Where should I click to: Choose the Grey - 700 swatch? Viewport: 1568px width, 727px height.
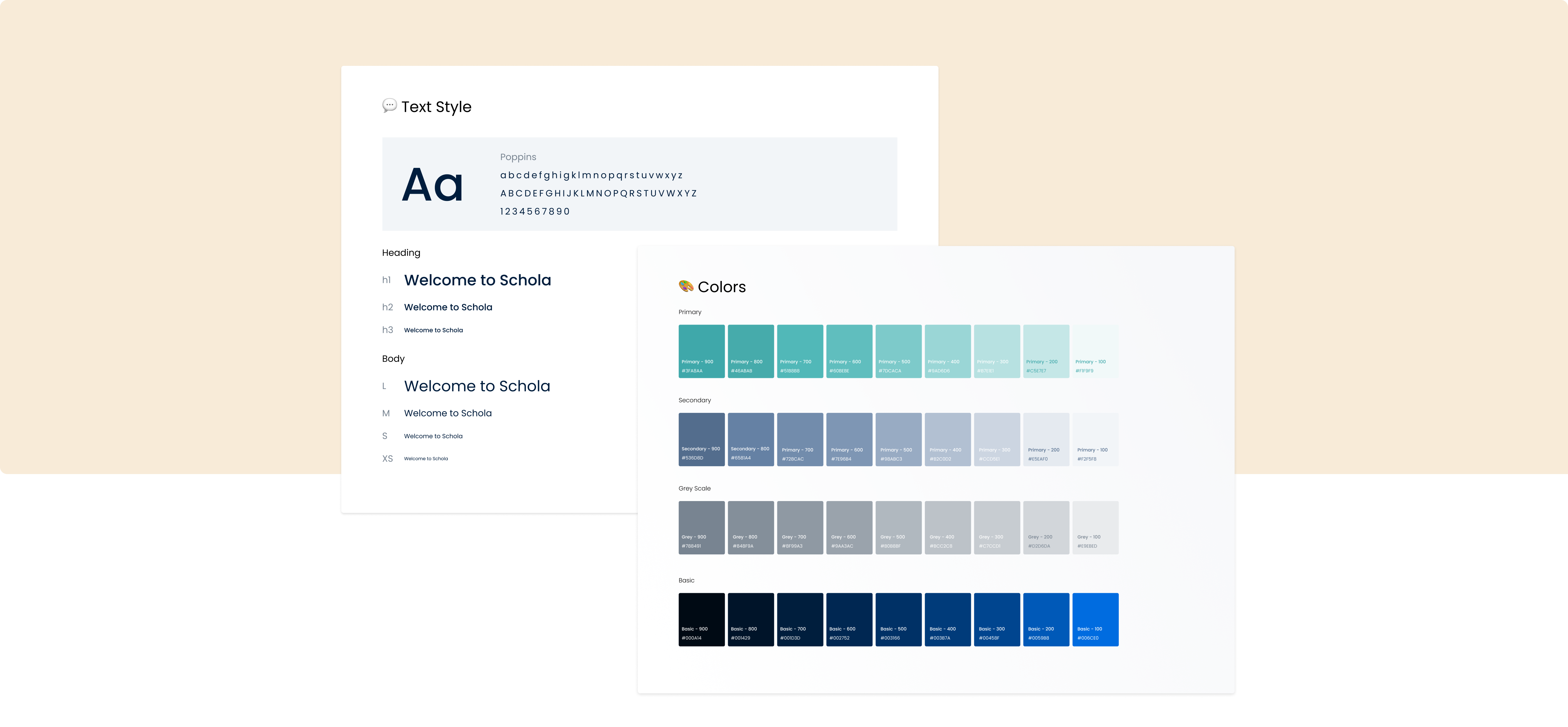coord(800,528)
